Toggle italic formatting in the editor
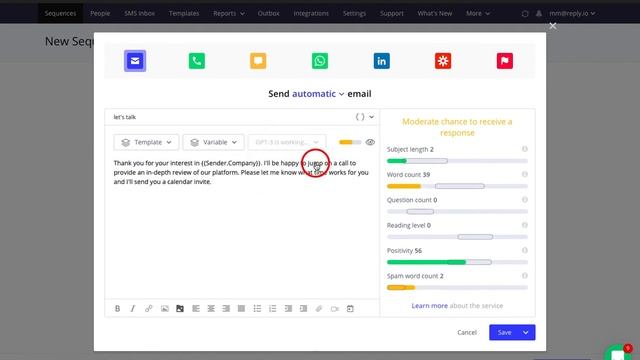The height and width of the screenshot is (360, 640). (133, 309)
